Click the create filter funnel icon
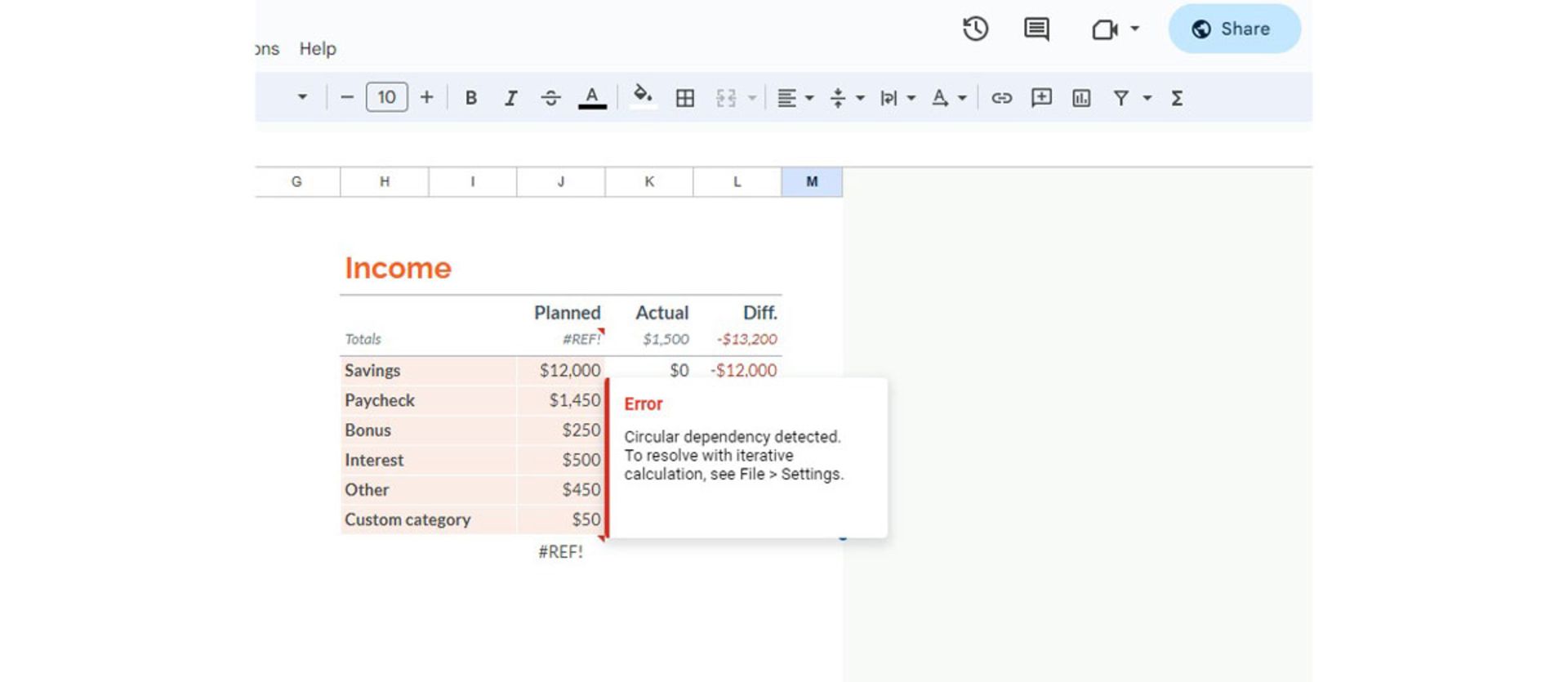 1121,98
